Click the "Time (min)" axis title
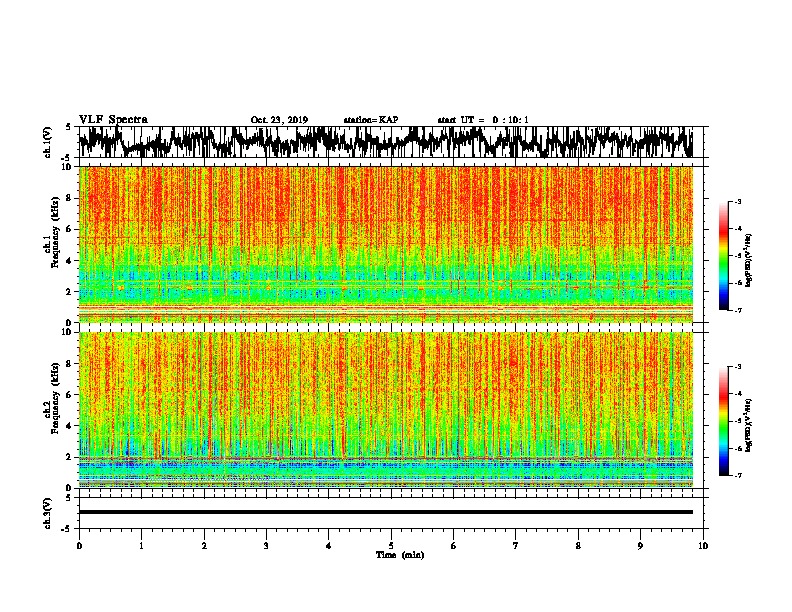Image resolution: width=792 pixels, height=612 pixels. point(400,555)
